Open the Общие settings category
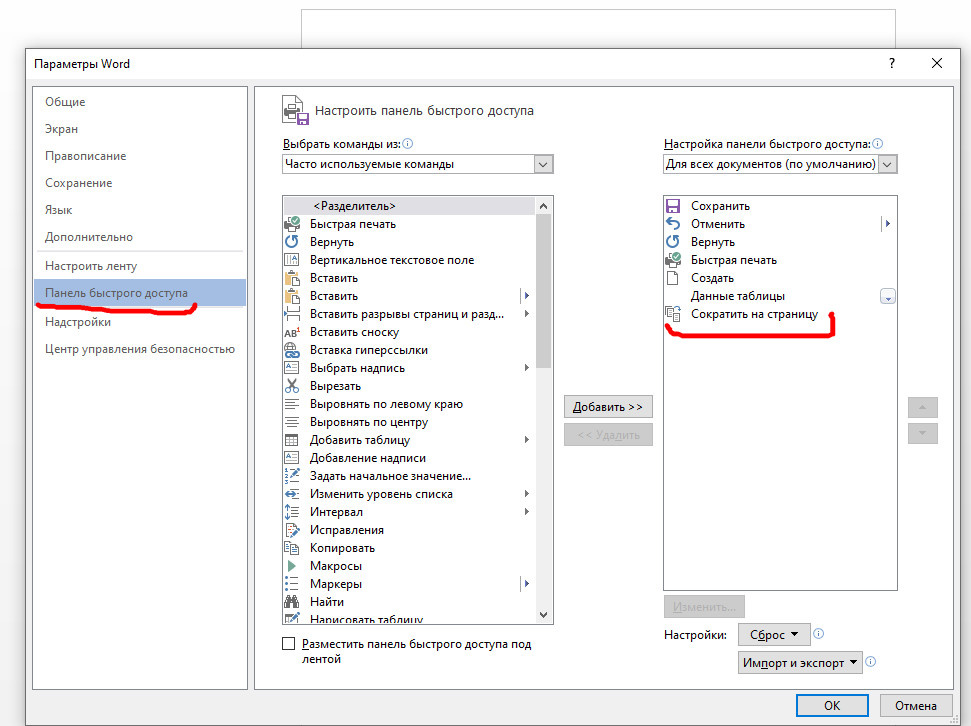The image size is (971, 726). (65, 102)
